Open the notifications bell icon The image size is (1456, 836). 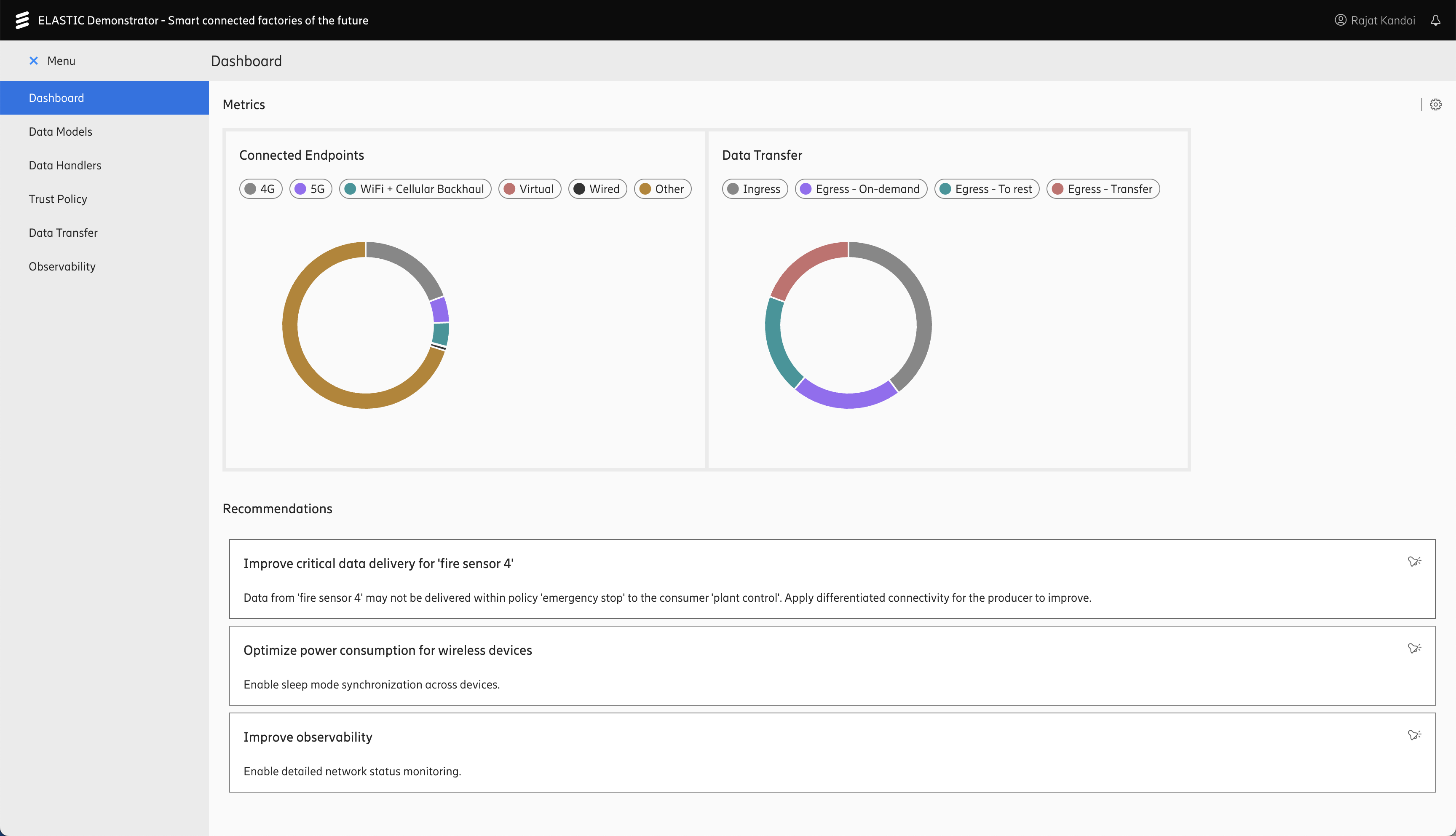click(1435, 20)
